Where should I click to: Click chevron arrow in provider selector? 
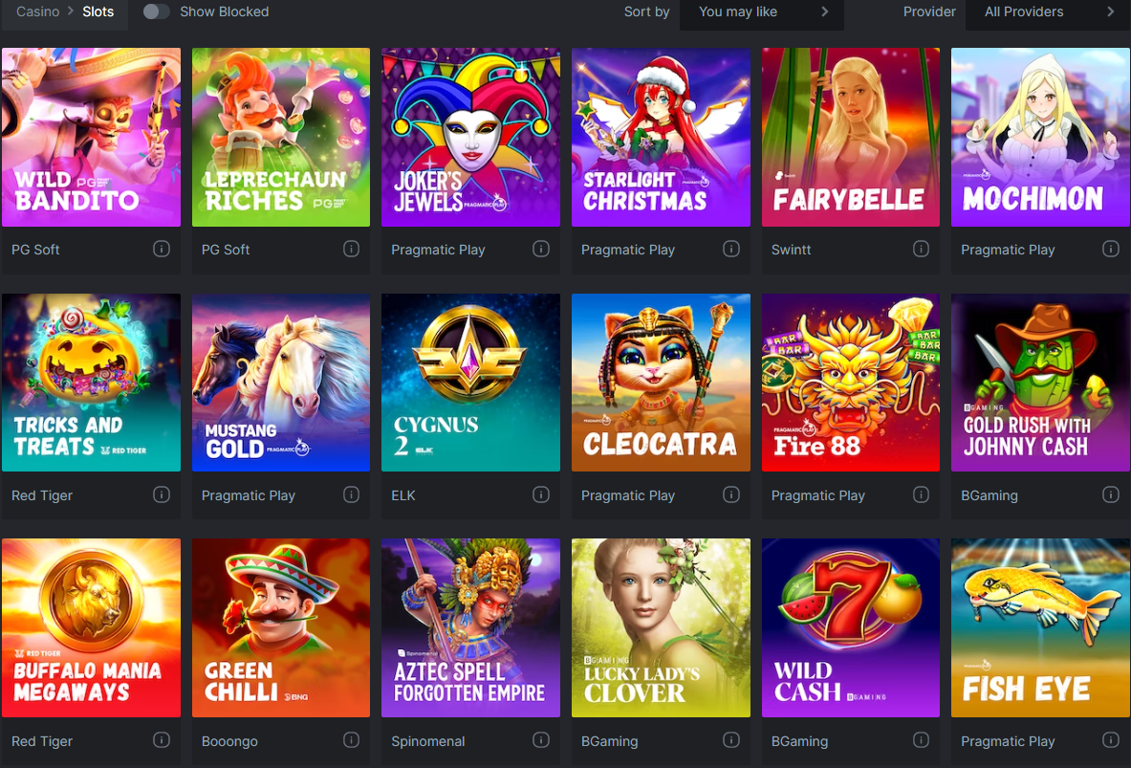click(x=1111, y=12)
